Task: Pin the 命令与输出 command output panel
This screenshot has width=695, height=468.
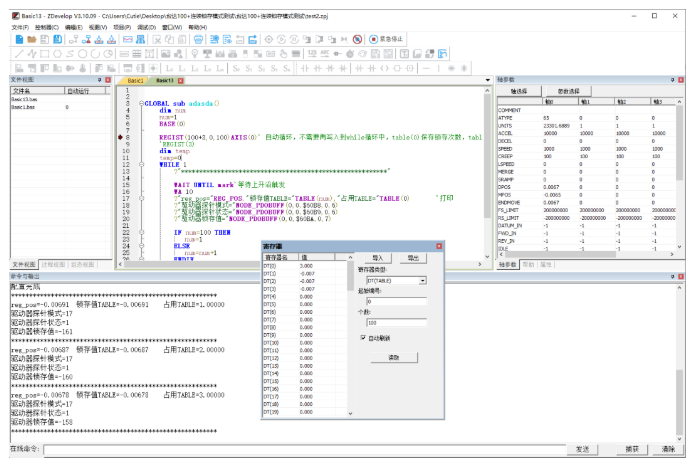Action: tap(672, 276)
